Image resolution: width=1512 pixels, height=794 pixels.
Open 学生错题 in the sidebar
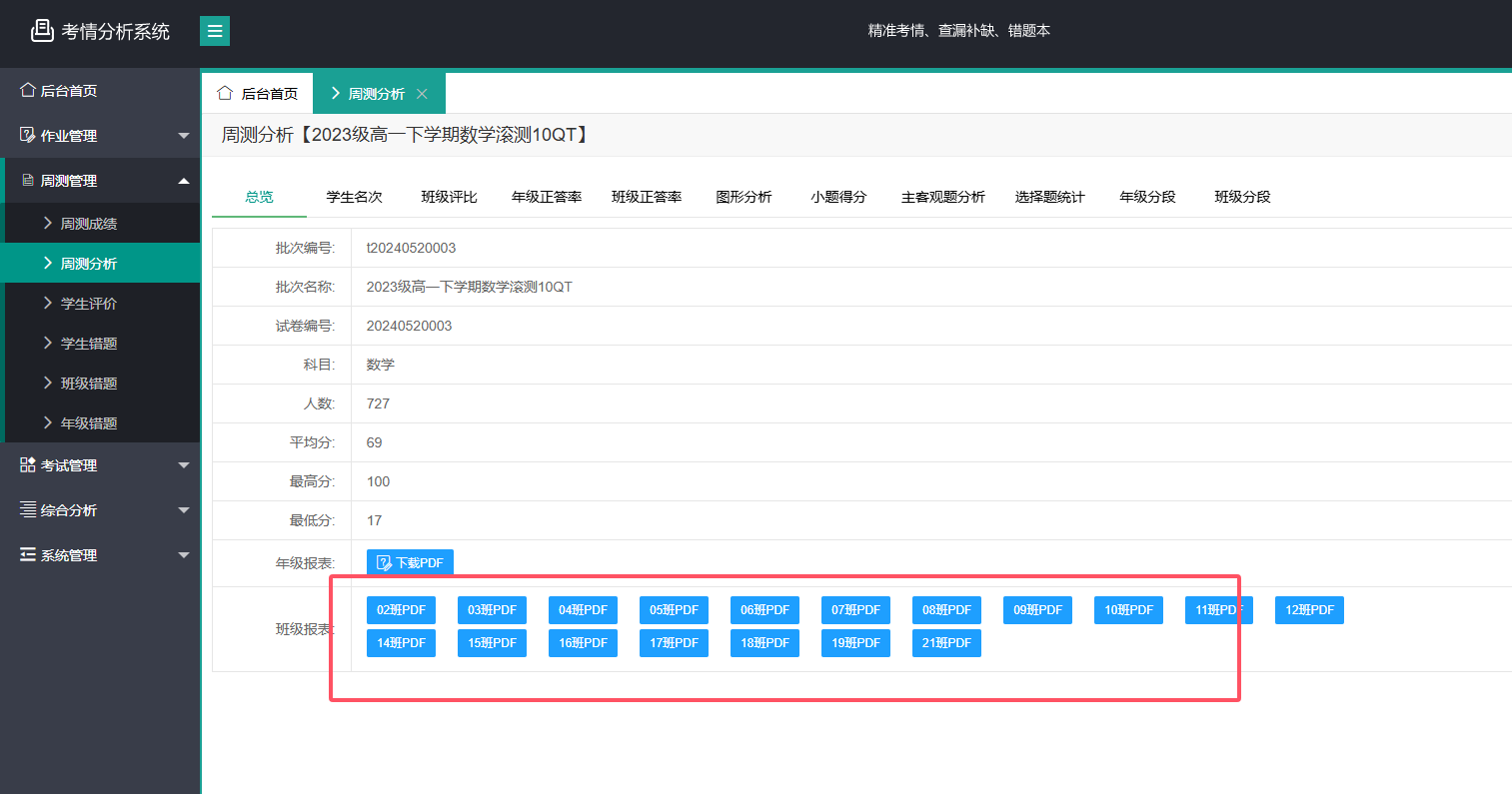point(102,343)
